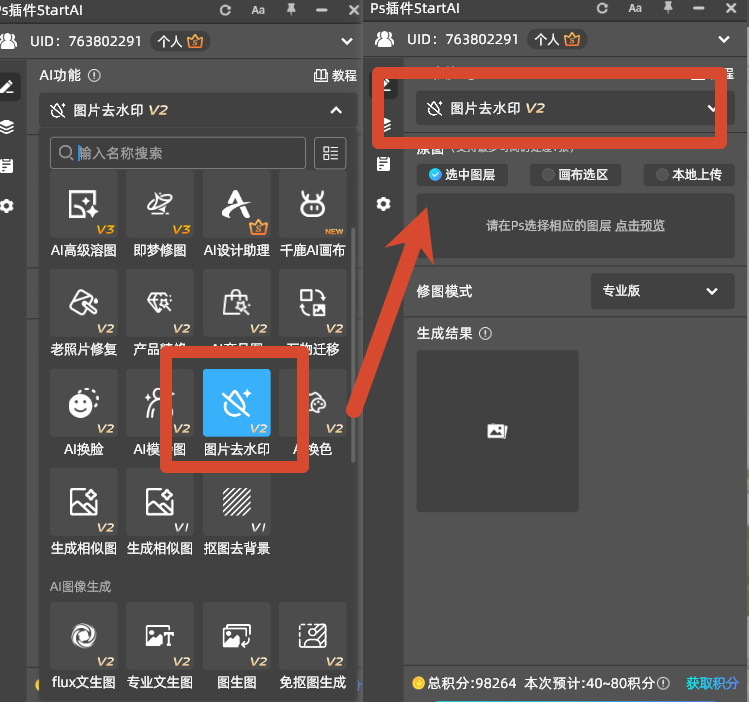Open the history list icon in right sidebar

(x=383, y=164)
